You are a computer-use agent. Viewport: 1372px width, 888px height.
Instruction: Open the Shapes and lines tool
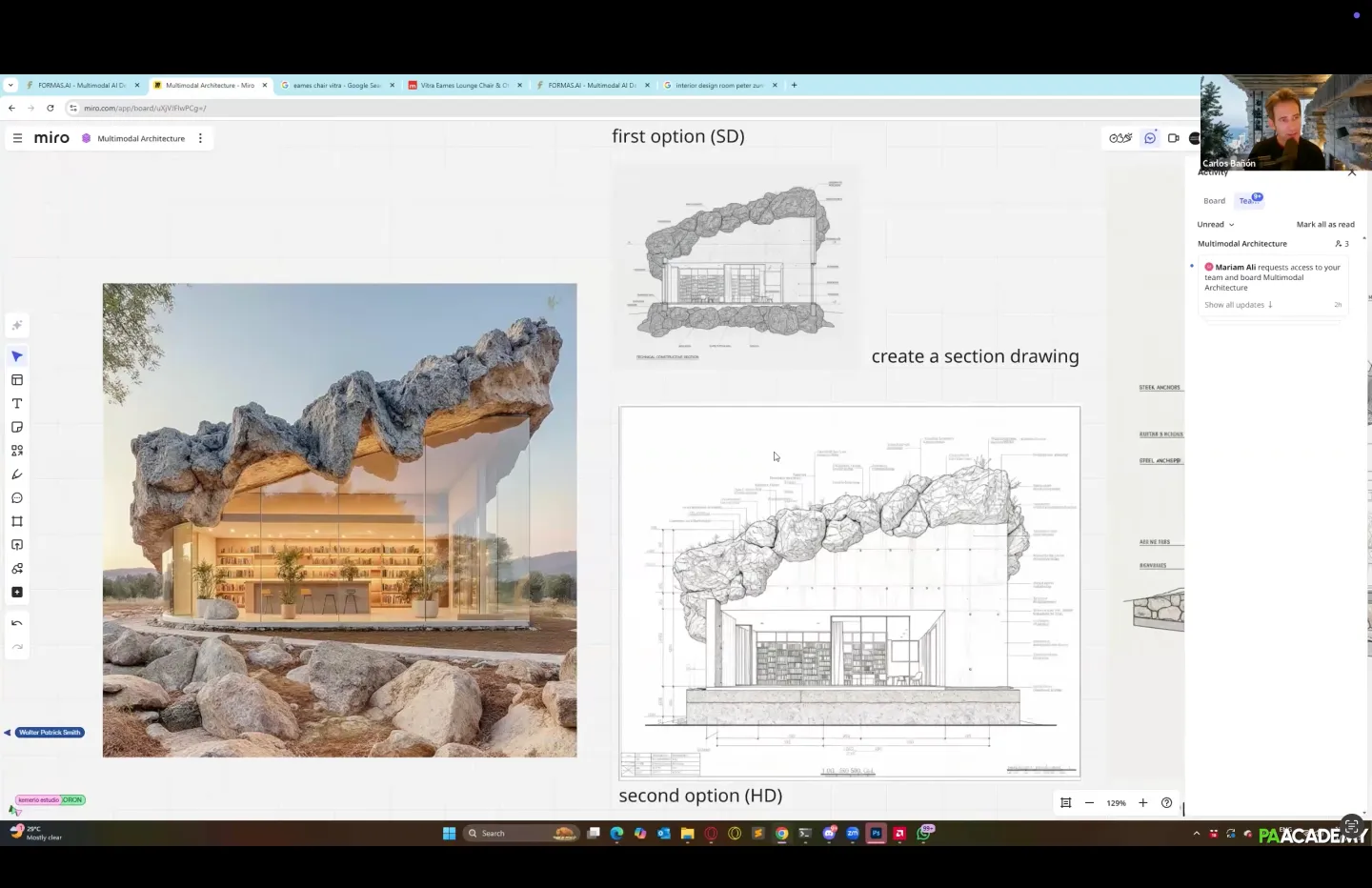coord(17,451)
